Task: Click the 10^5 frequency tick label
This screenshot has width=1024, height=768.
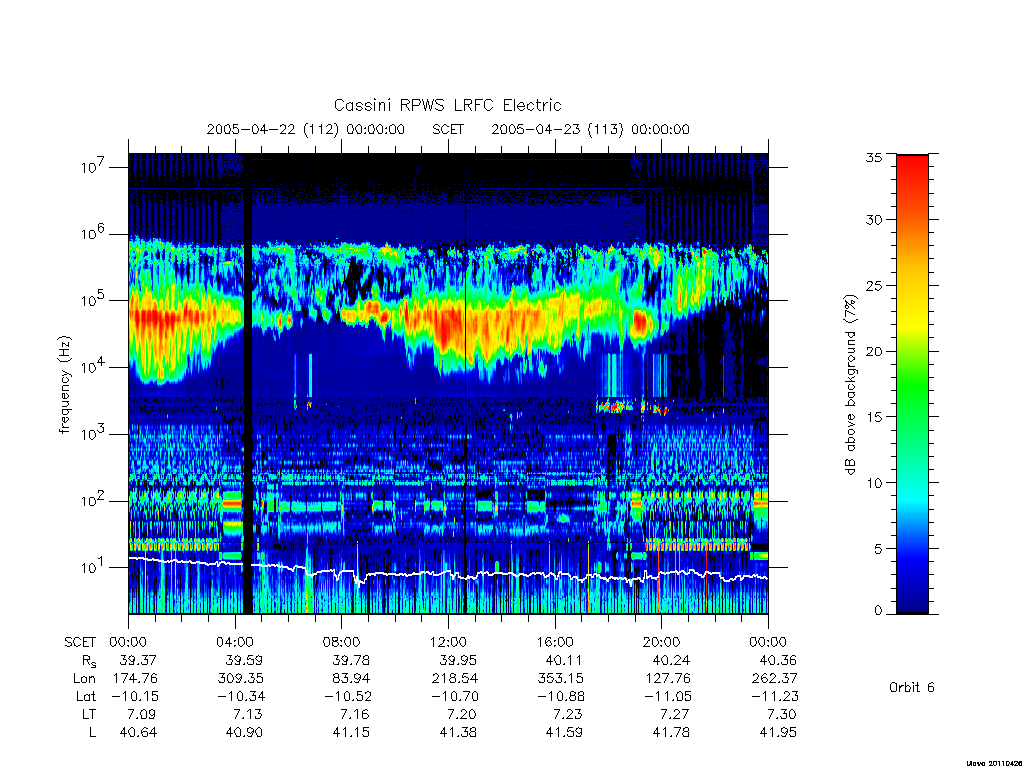Action: [92, 300]
